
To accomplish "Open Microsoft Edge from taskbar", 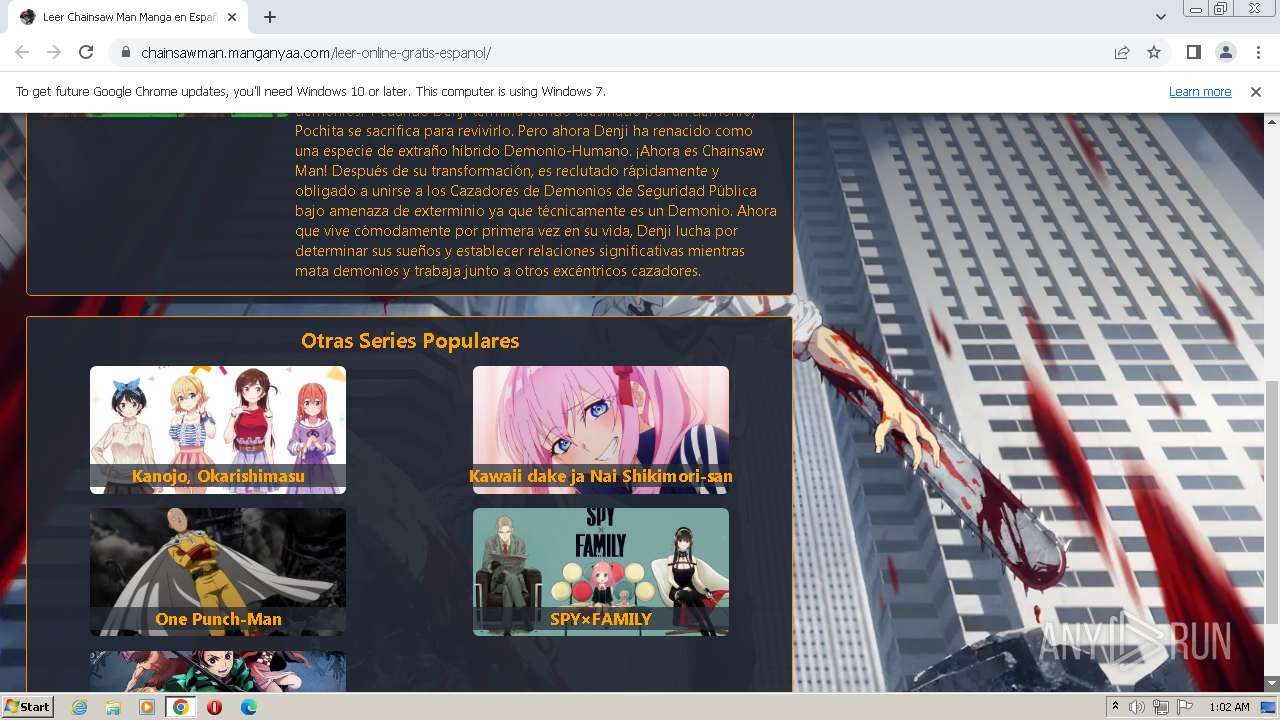I will coord(248,707).
